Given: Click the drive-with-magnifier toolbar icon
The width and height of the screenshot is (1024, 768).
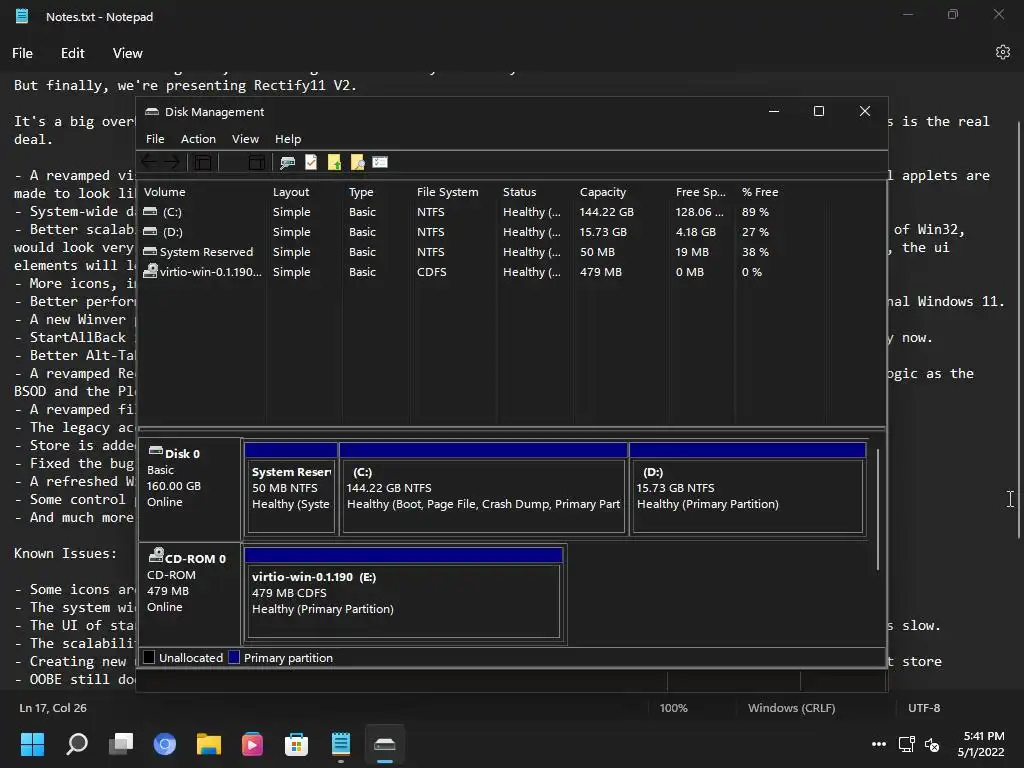Looking at the screenshot, I should coord(287,162).
